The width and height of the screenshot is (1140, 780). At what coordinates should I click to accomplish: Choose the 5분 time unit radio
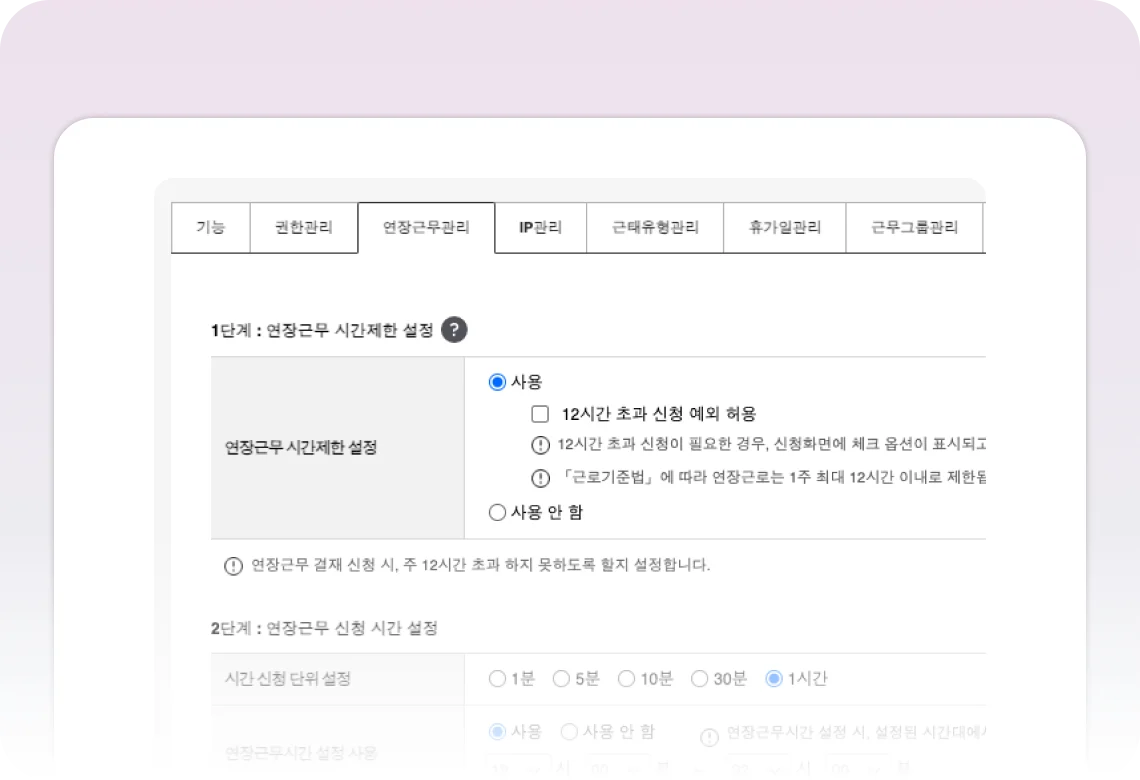point(561,679)
